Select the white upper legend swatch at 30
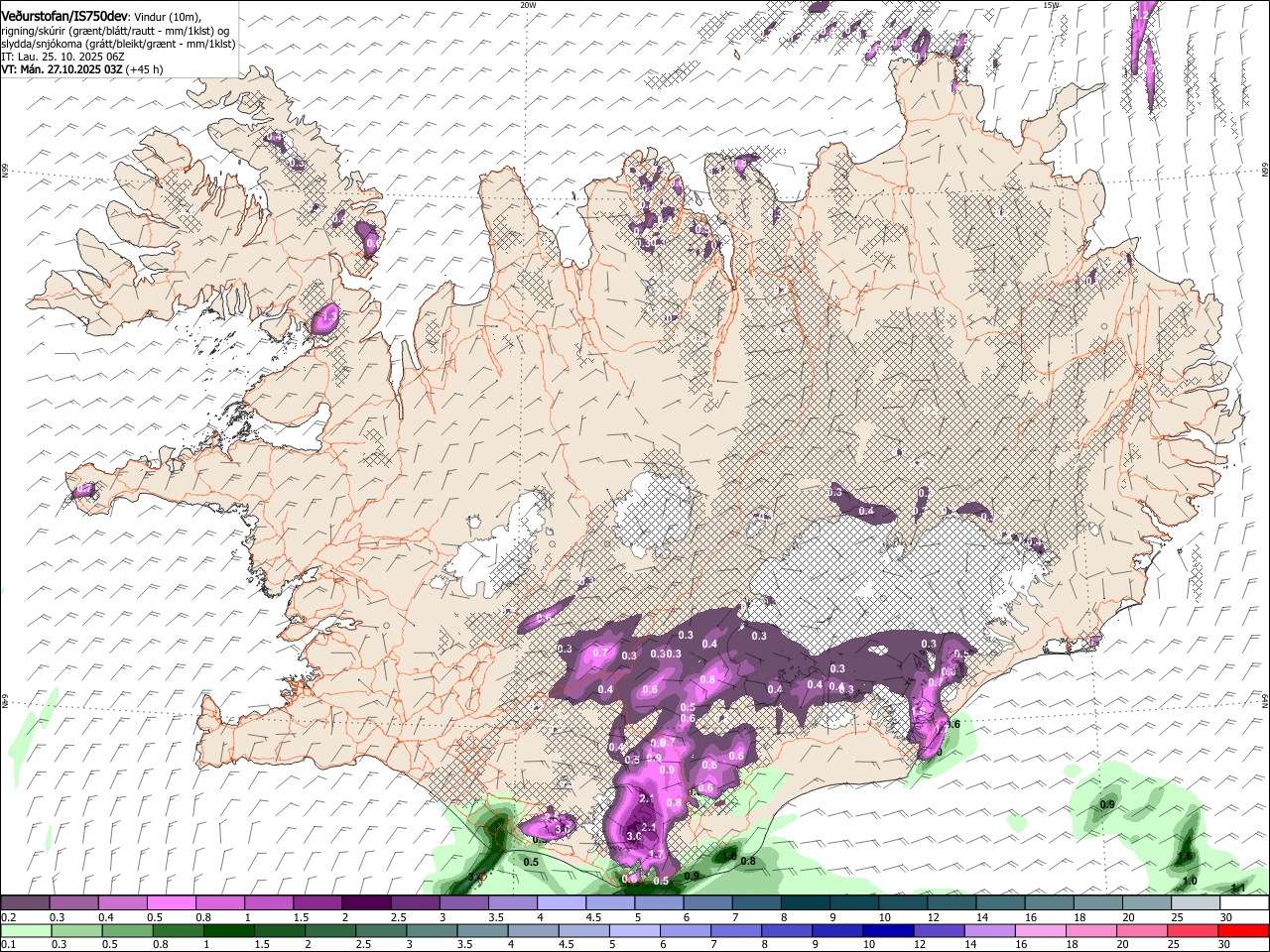Screen dimensions: 1270x952 point(1244,903)
